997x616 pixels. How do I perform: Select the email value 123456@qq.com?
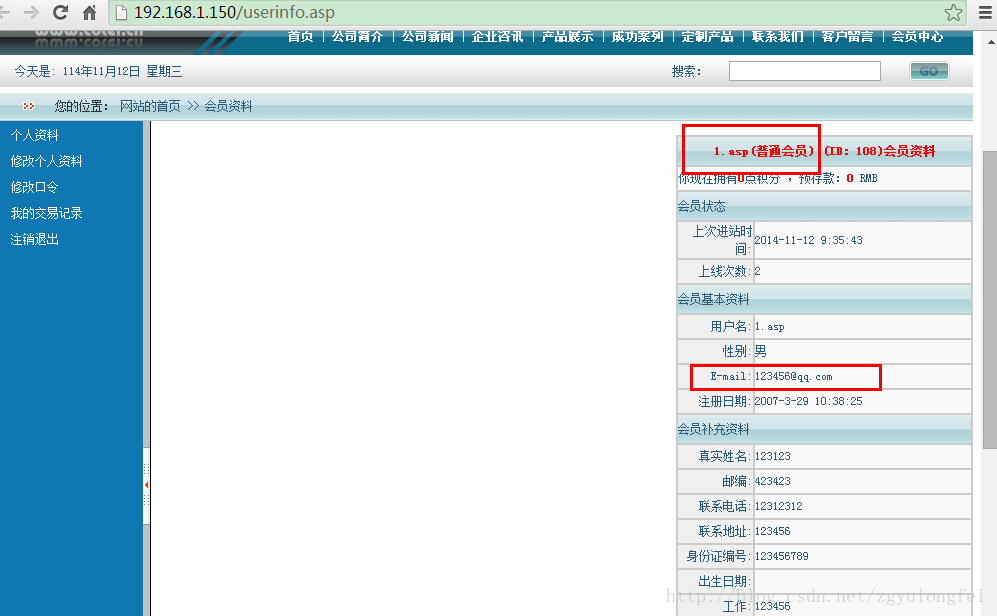coord(793,376)
